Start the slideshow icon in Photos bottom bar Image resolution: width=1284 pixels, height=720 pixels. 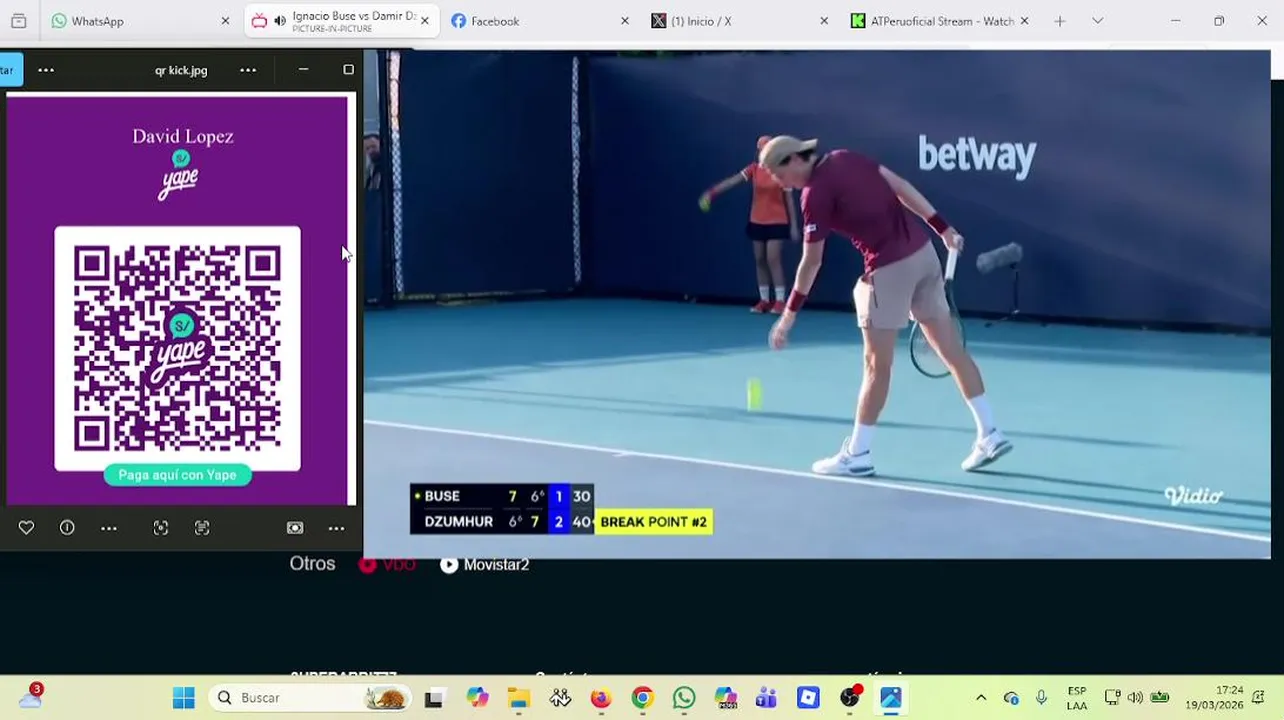point(295,528)
